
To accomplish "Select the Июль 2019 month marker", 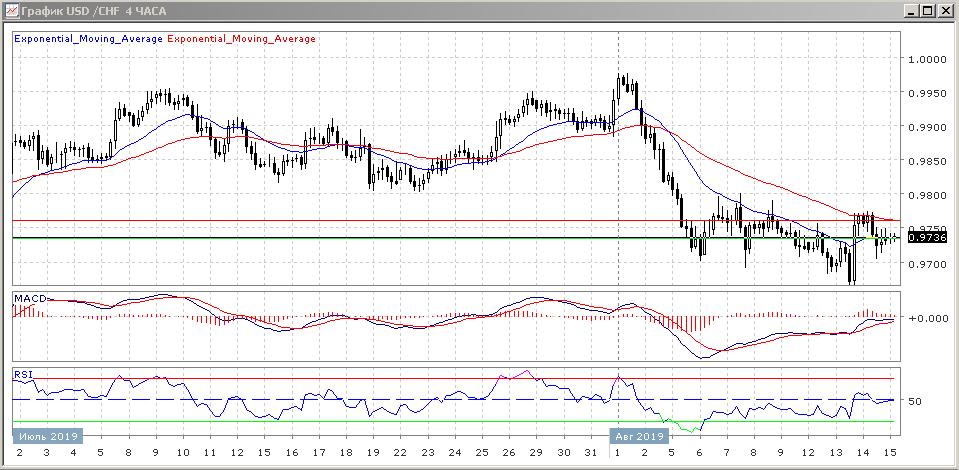I will coord(48,436).
